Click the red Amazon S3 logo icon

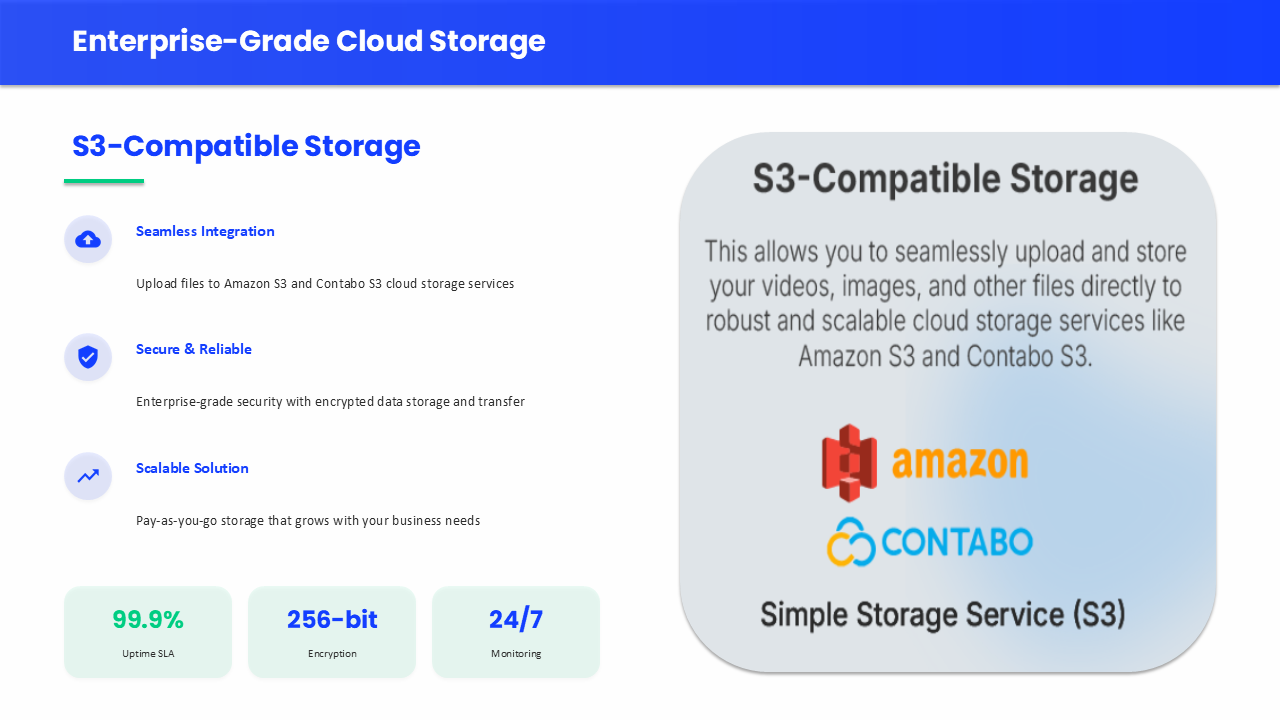pos(849,462)
